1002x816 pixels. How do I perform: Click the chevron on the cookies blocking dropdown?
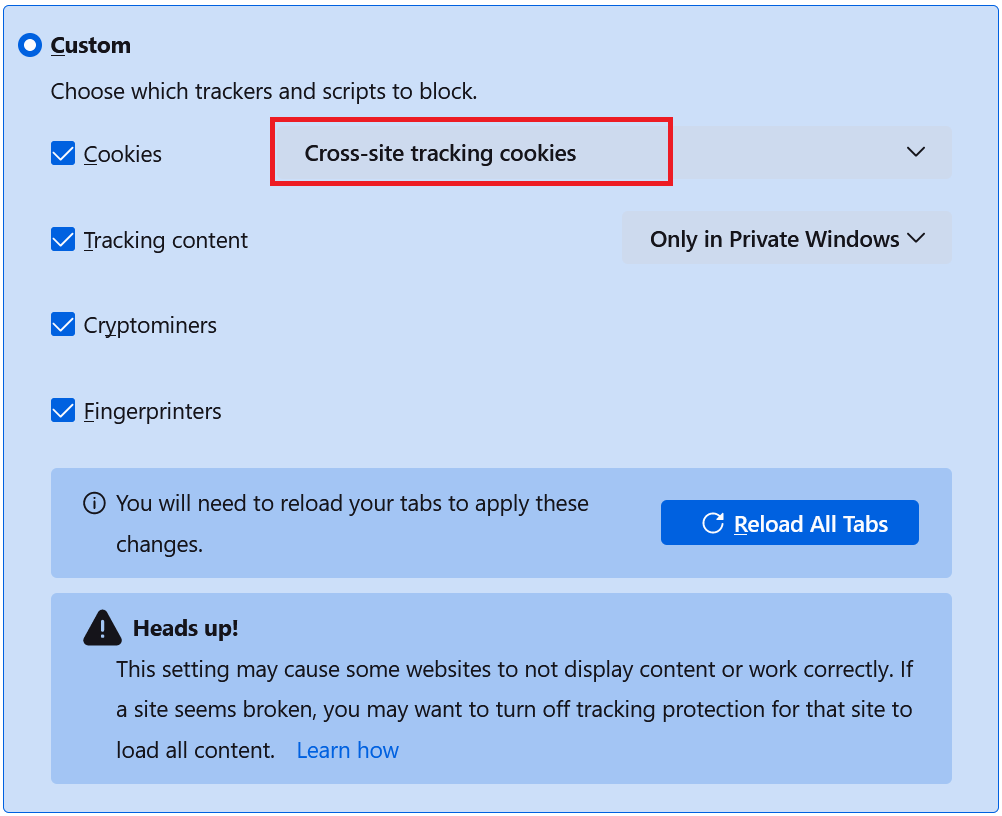pyautogui.click(x=916, y=152)
